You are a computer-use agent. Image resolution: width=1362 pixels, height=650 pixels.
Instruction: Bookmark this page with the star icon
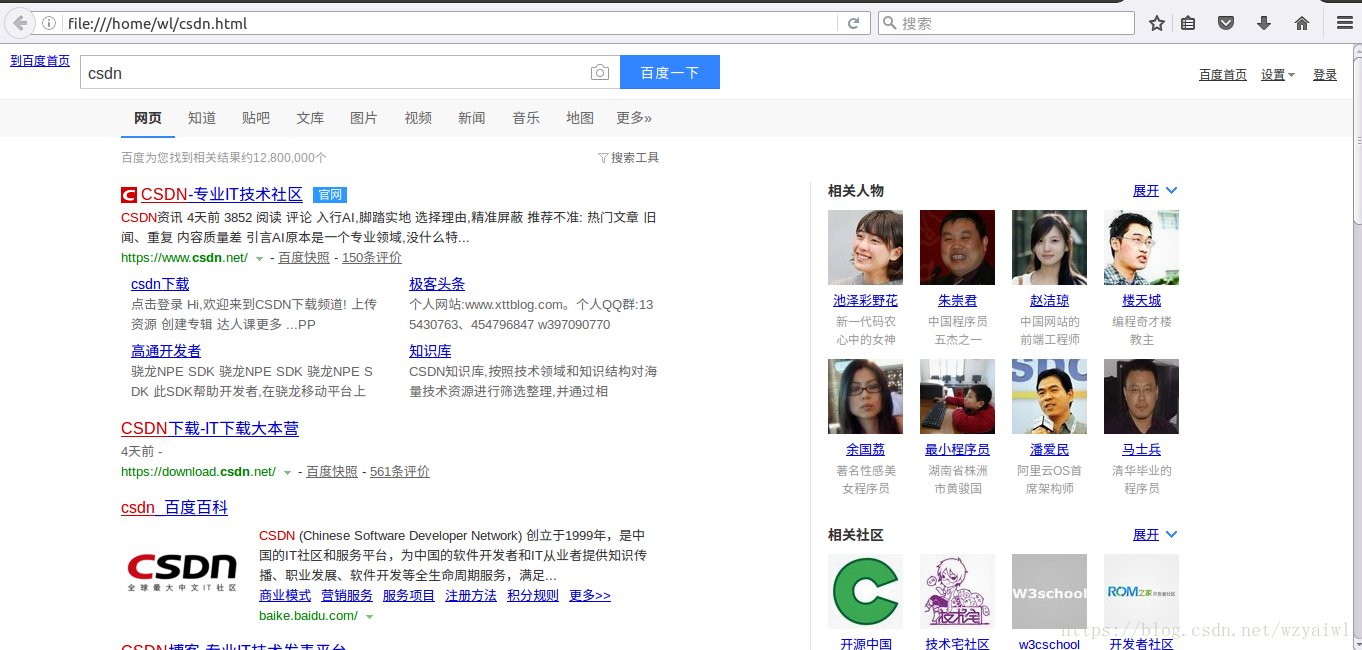coord(1157,23)
